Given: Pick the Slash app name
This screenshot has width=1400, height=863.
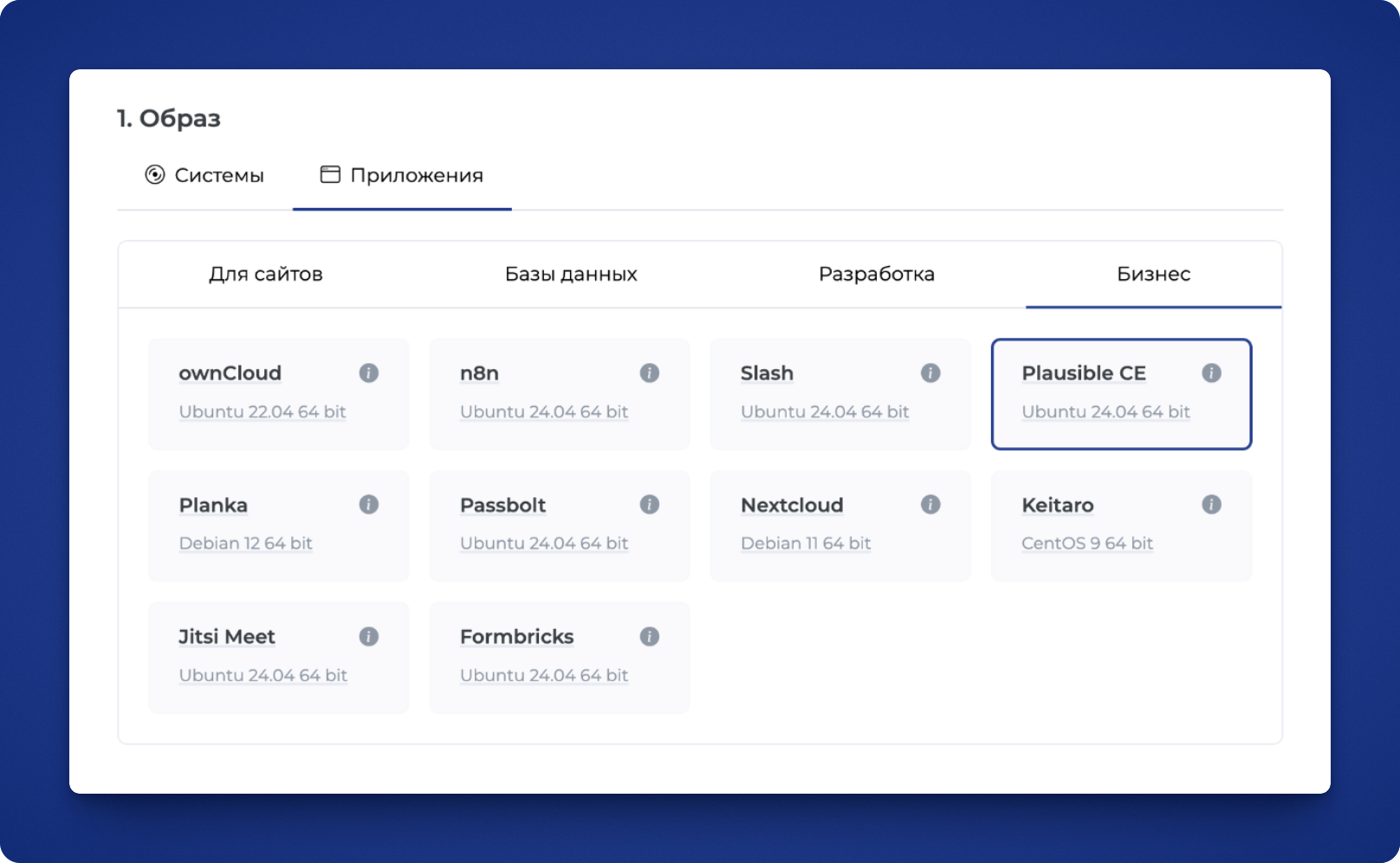Looking at the screenshot, I should 767,373.
